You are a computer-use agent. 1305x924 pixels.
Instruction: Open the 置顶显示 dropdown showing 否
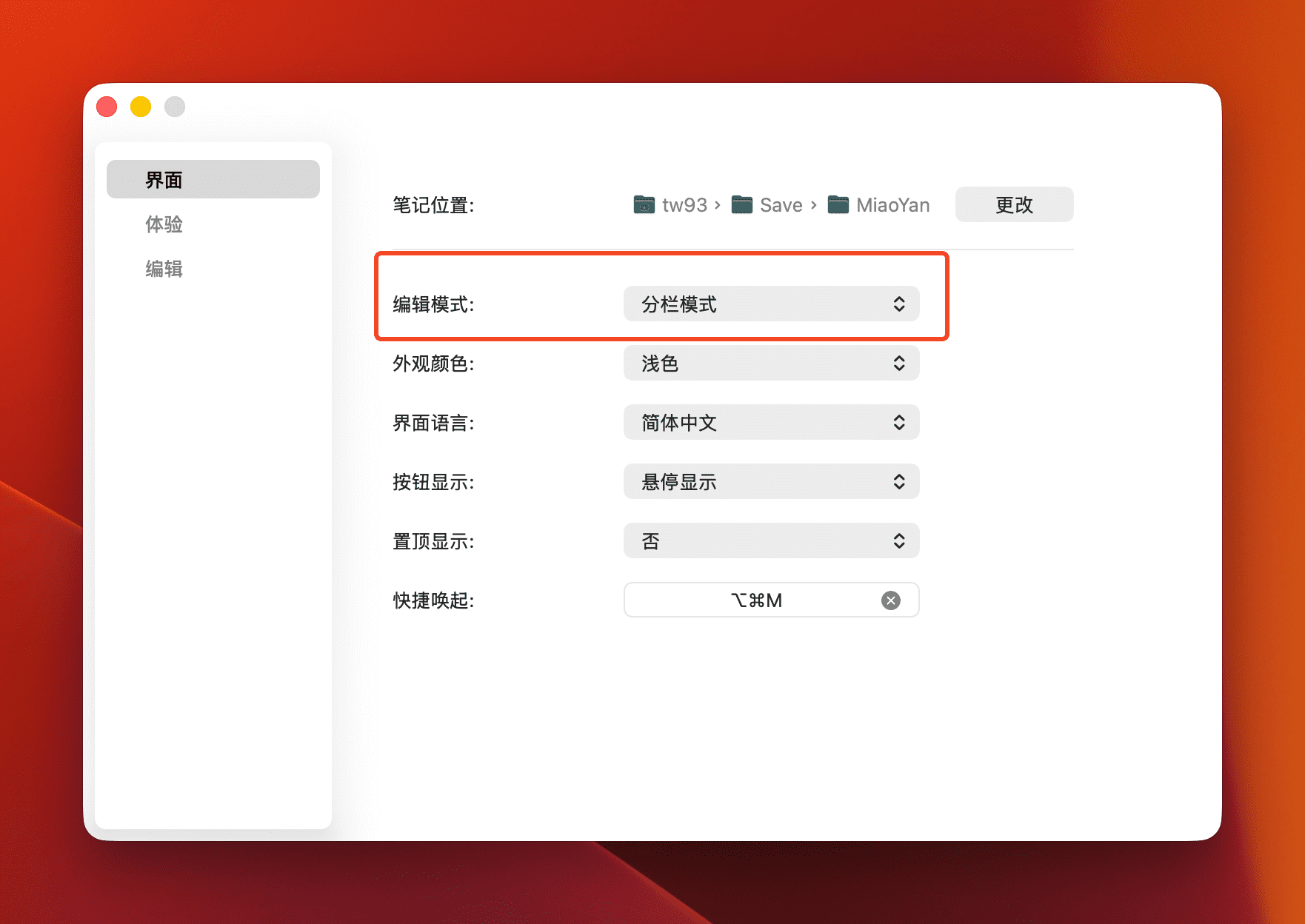771,541
